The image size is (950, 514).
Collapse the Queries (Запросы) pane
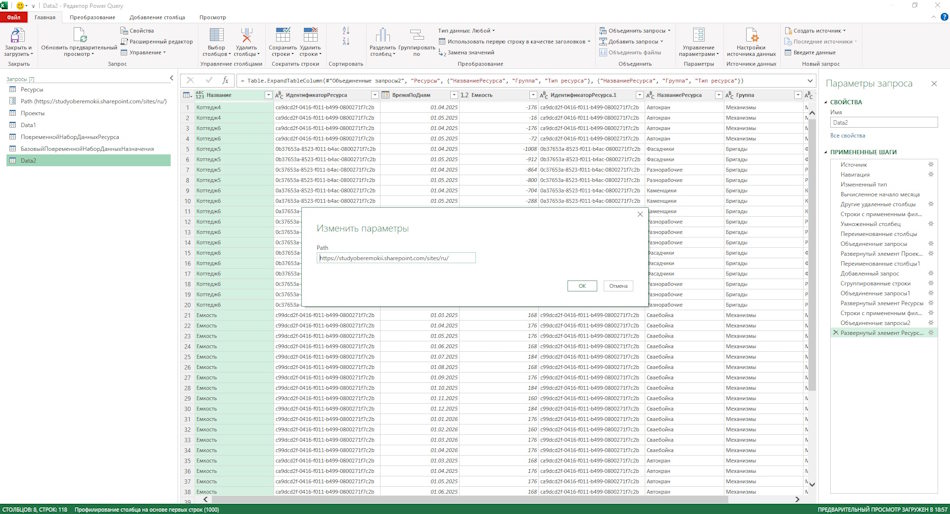(x=171, y=78)
